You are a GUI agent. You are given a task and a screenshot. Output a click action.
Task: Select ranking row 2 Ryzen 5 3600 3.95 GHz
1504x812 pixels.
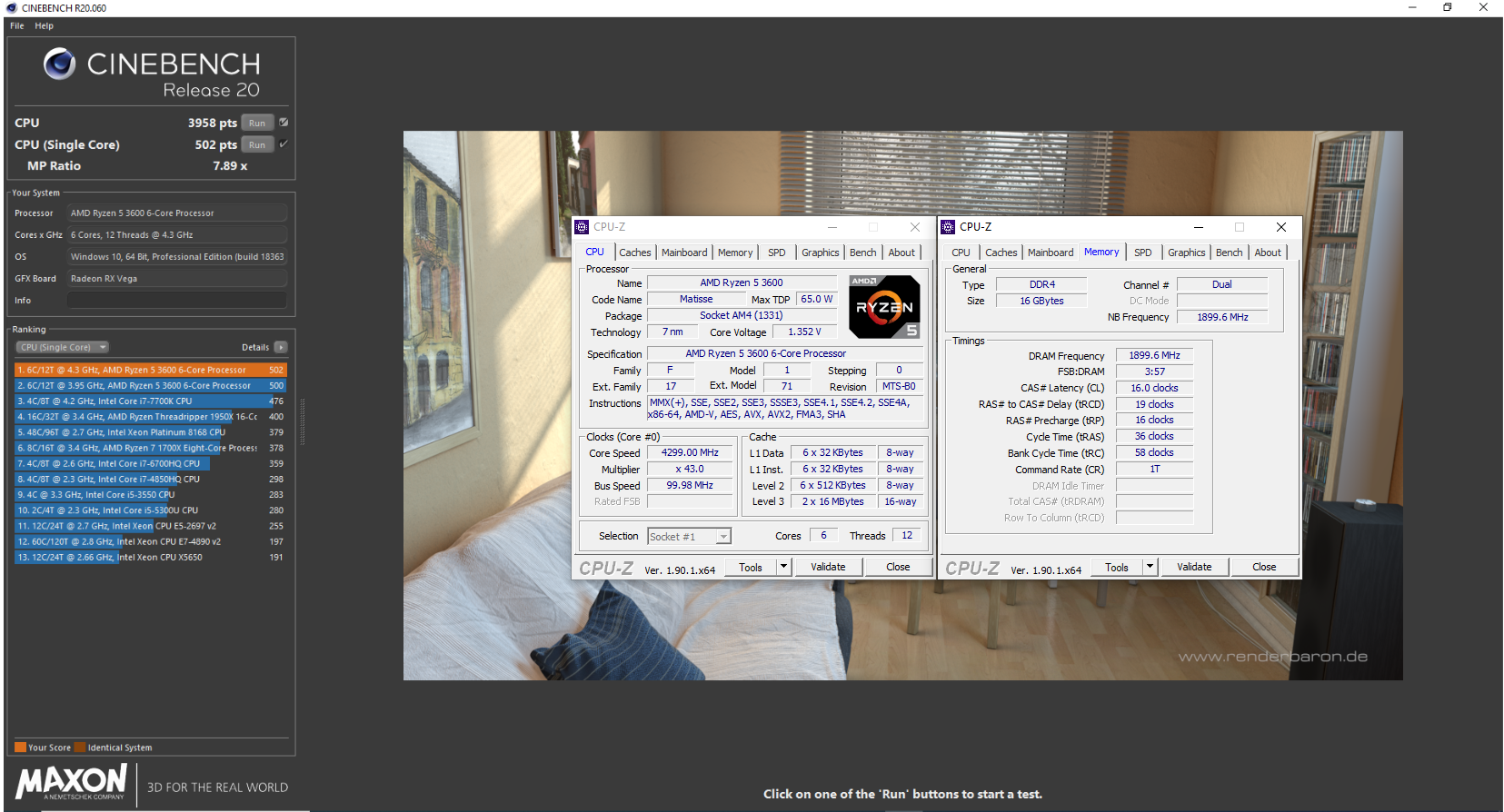click(x=151, y=385)
